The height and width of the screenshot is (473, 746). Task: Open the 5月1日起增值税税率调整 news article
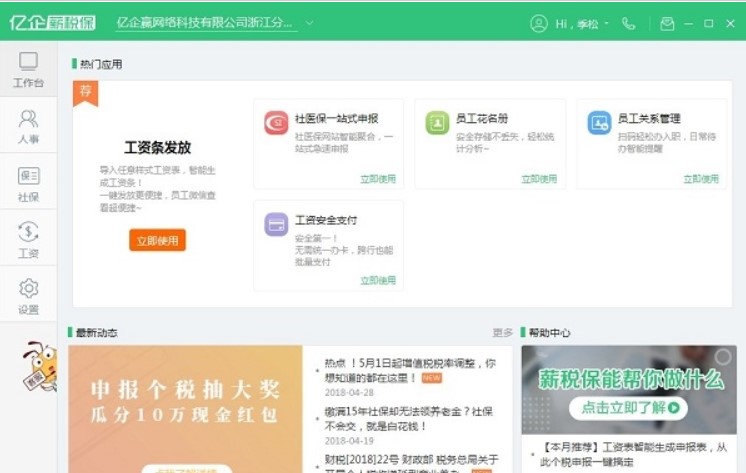pyautogui.click(x=409, y=370)
